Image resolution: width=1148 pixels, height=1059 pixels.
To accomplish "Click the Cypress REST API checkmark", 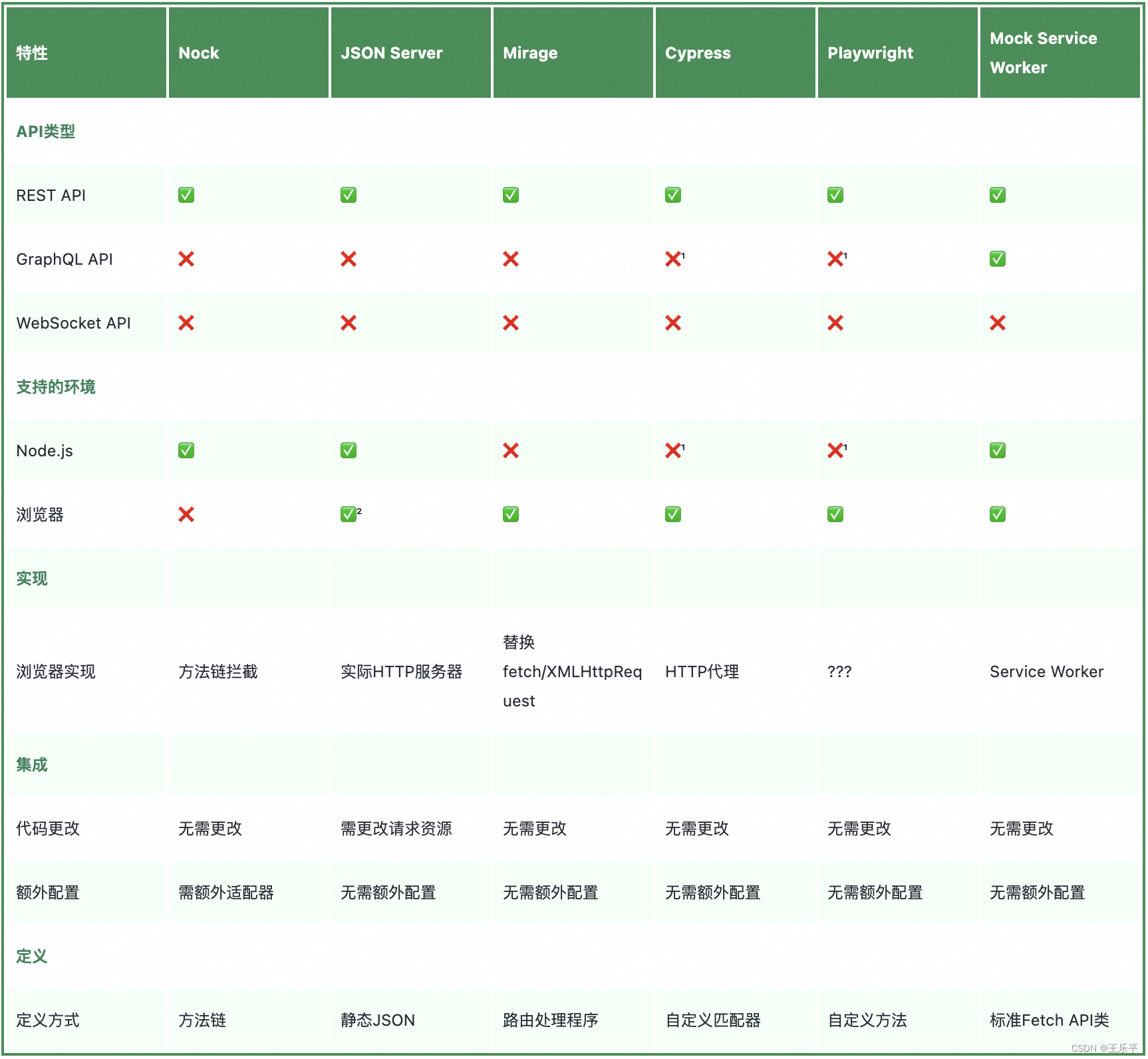I will tap(673, 195).
